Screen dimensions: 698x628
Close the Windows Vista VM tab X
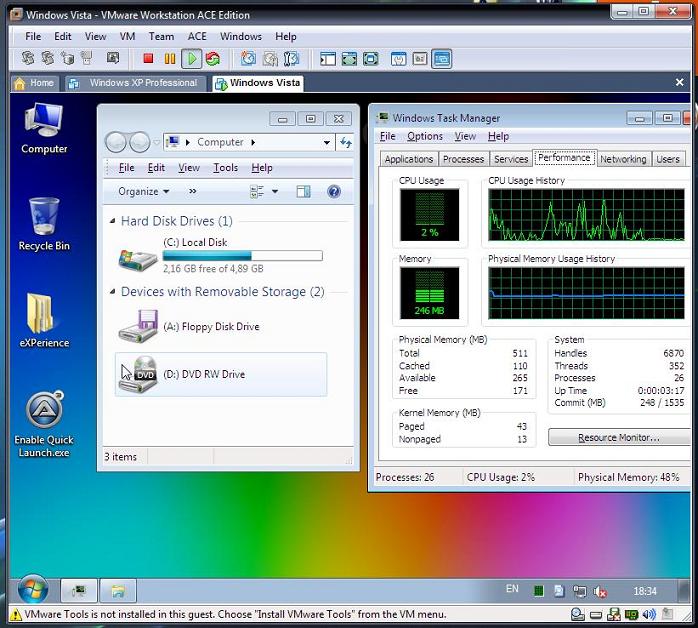click(679, 82)
